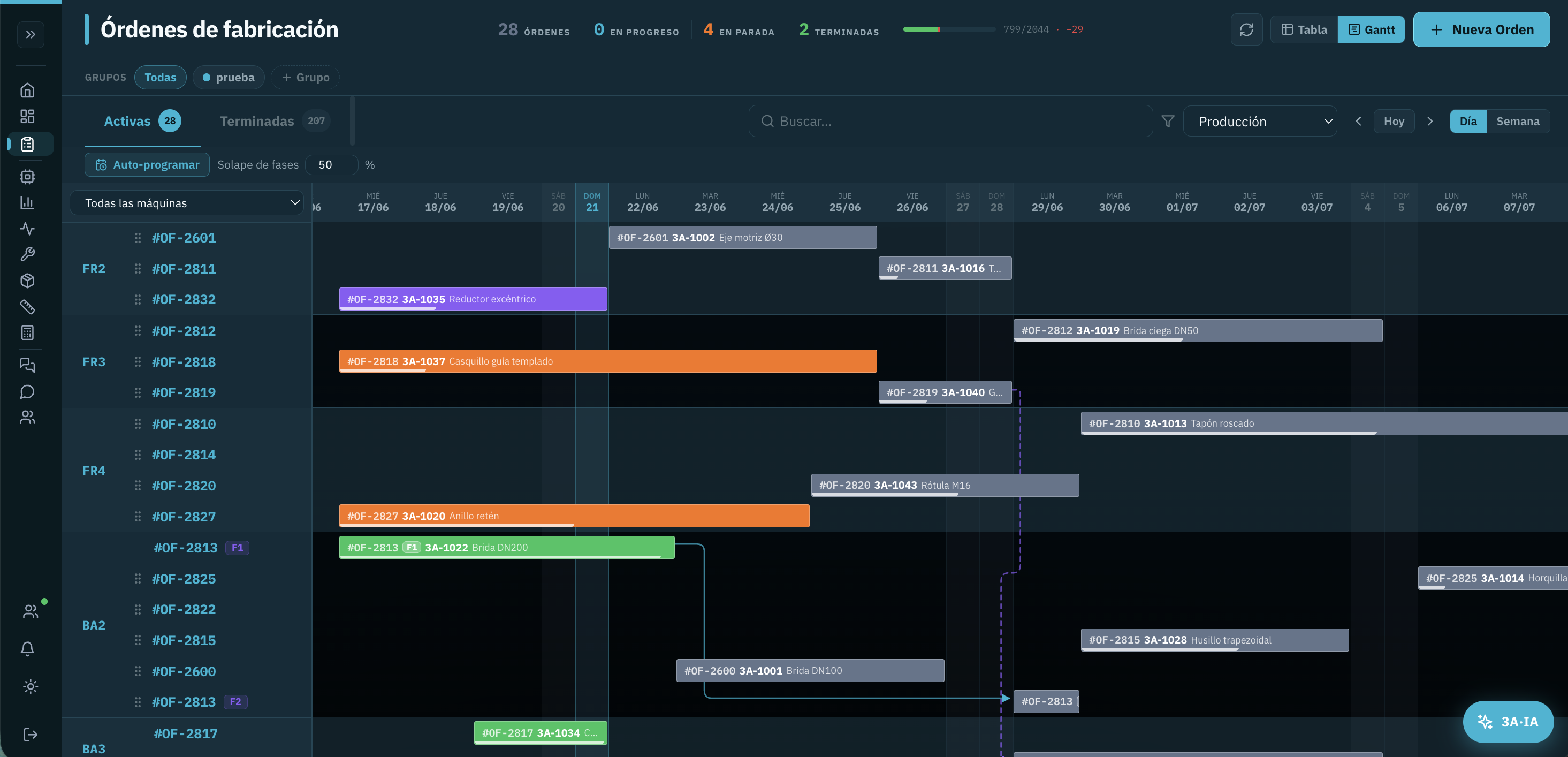
Task: Click the DOM 21 date column header
Action: coord(592,202)
